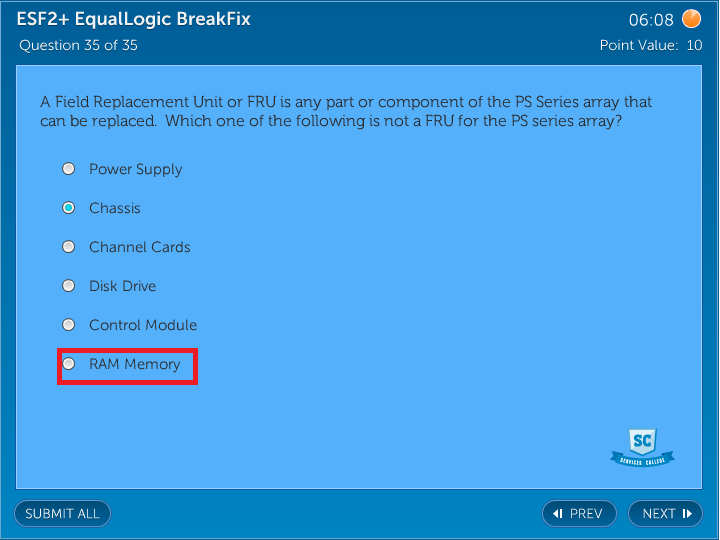Click the Control Module answer label
720x540 pixels.
click(143, 325)
